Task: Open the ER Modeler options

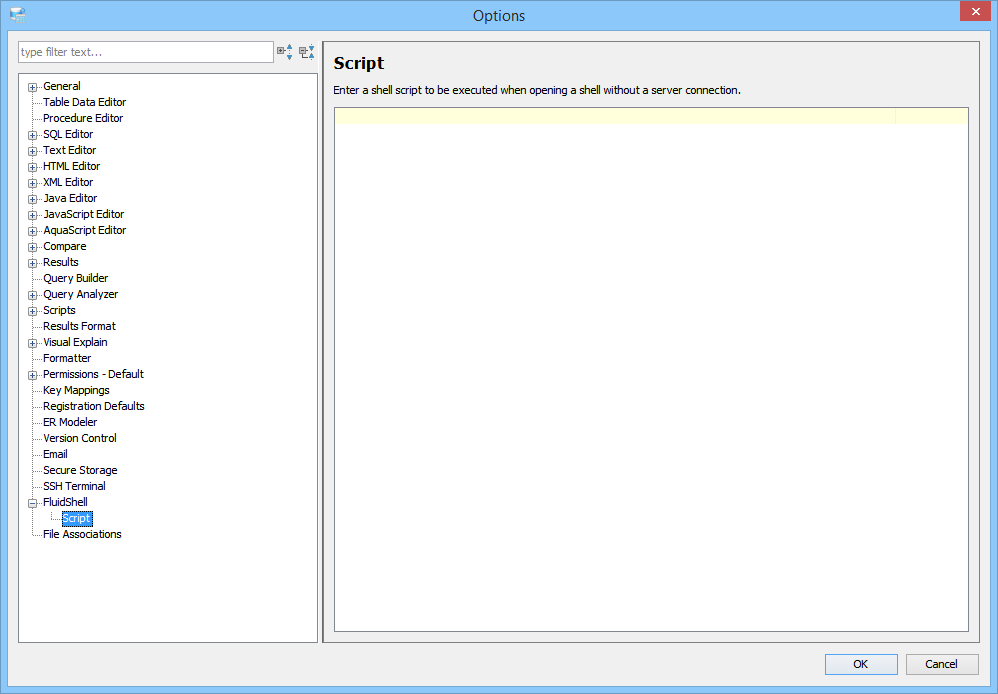Action: click(70, 422)
